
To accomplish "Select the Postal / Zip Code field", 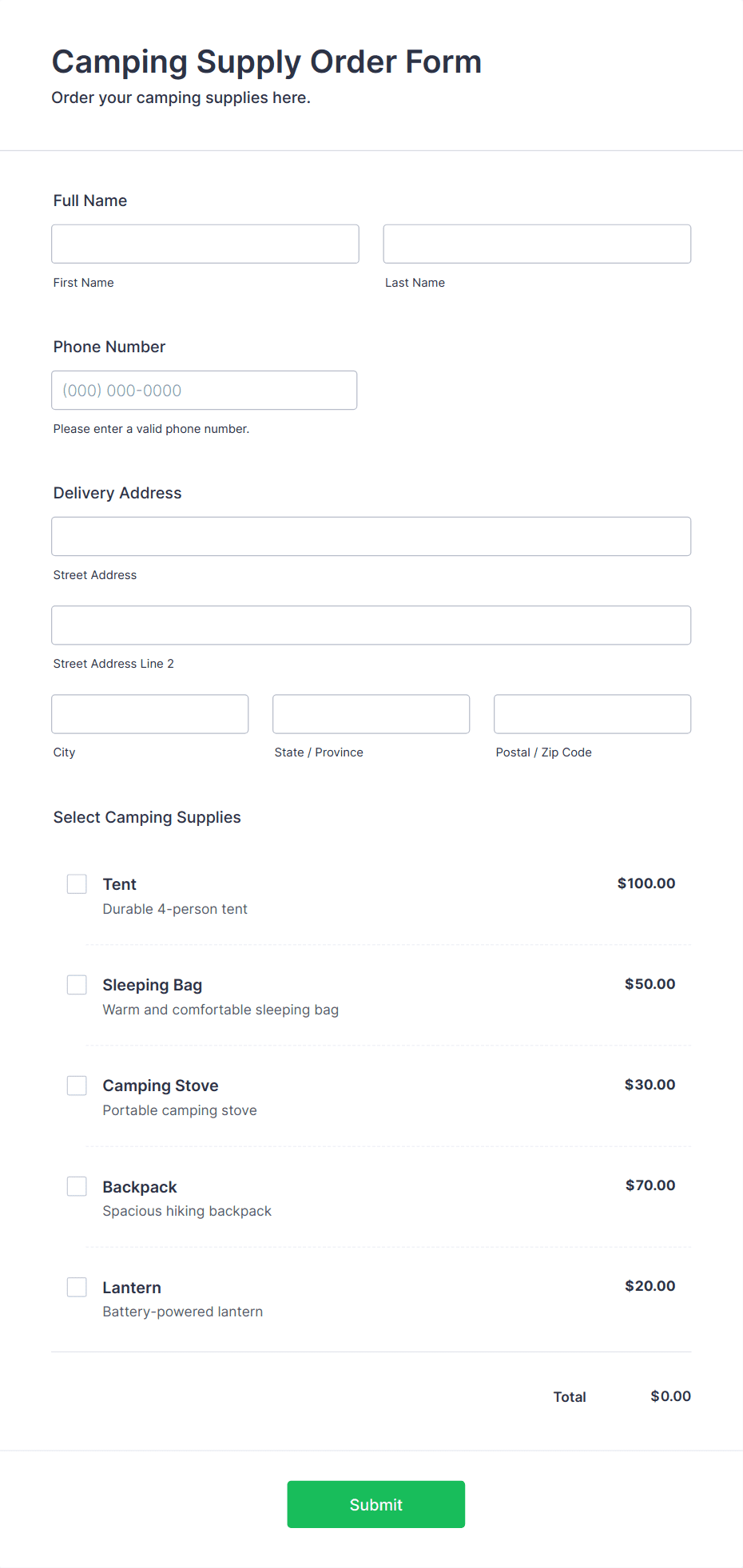I will [x=593, y=713].
